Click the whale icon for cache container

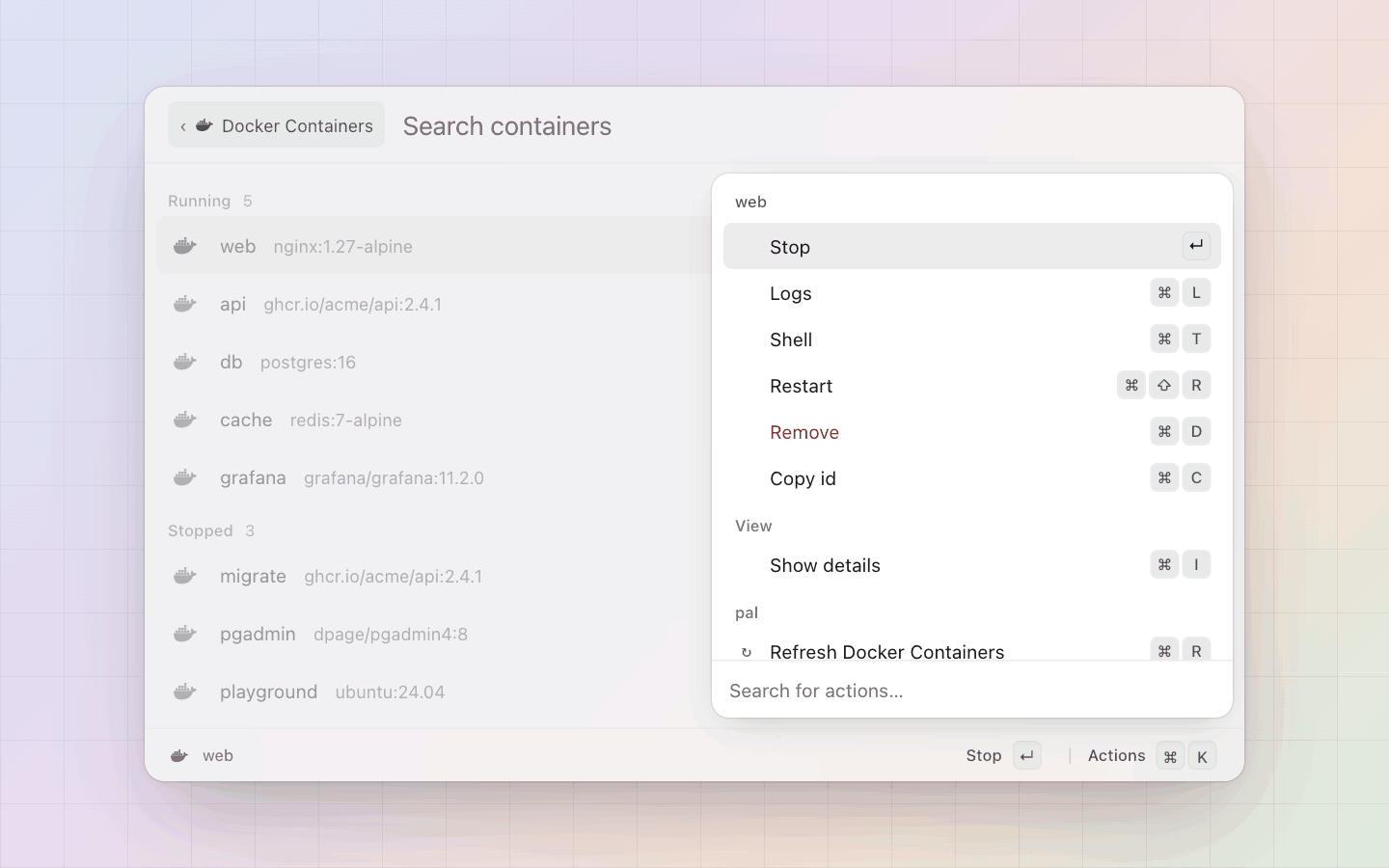185,420
